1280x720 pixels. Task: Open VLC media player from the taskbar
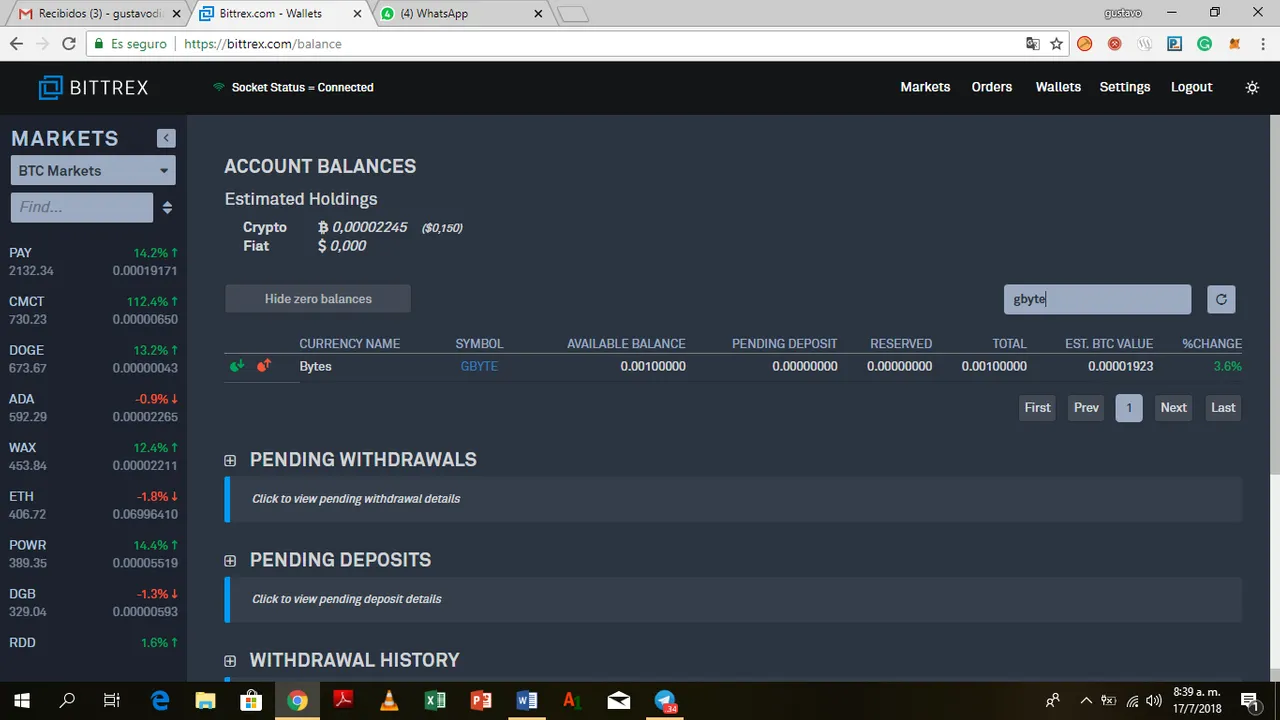pyautogui.click(x=389, y=700)
